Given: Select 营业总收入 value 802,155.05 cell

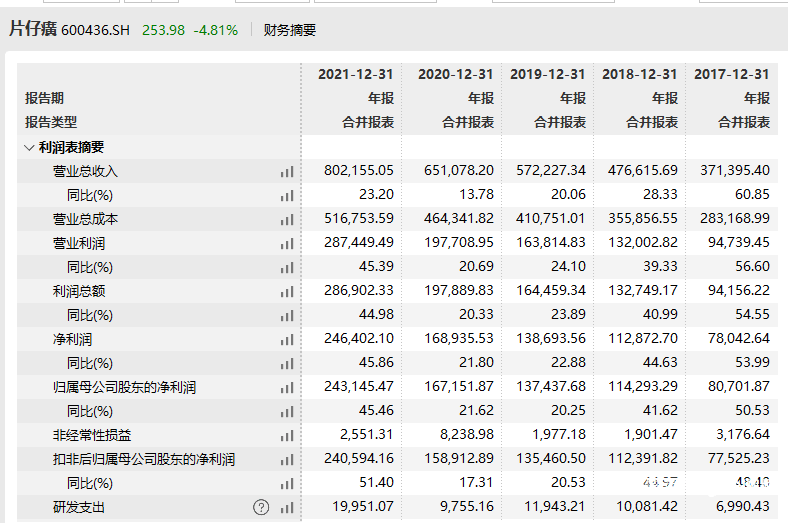Looking at the screenshot, I should tap(359, 172).
